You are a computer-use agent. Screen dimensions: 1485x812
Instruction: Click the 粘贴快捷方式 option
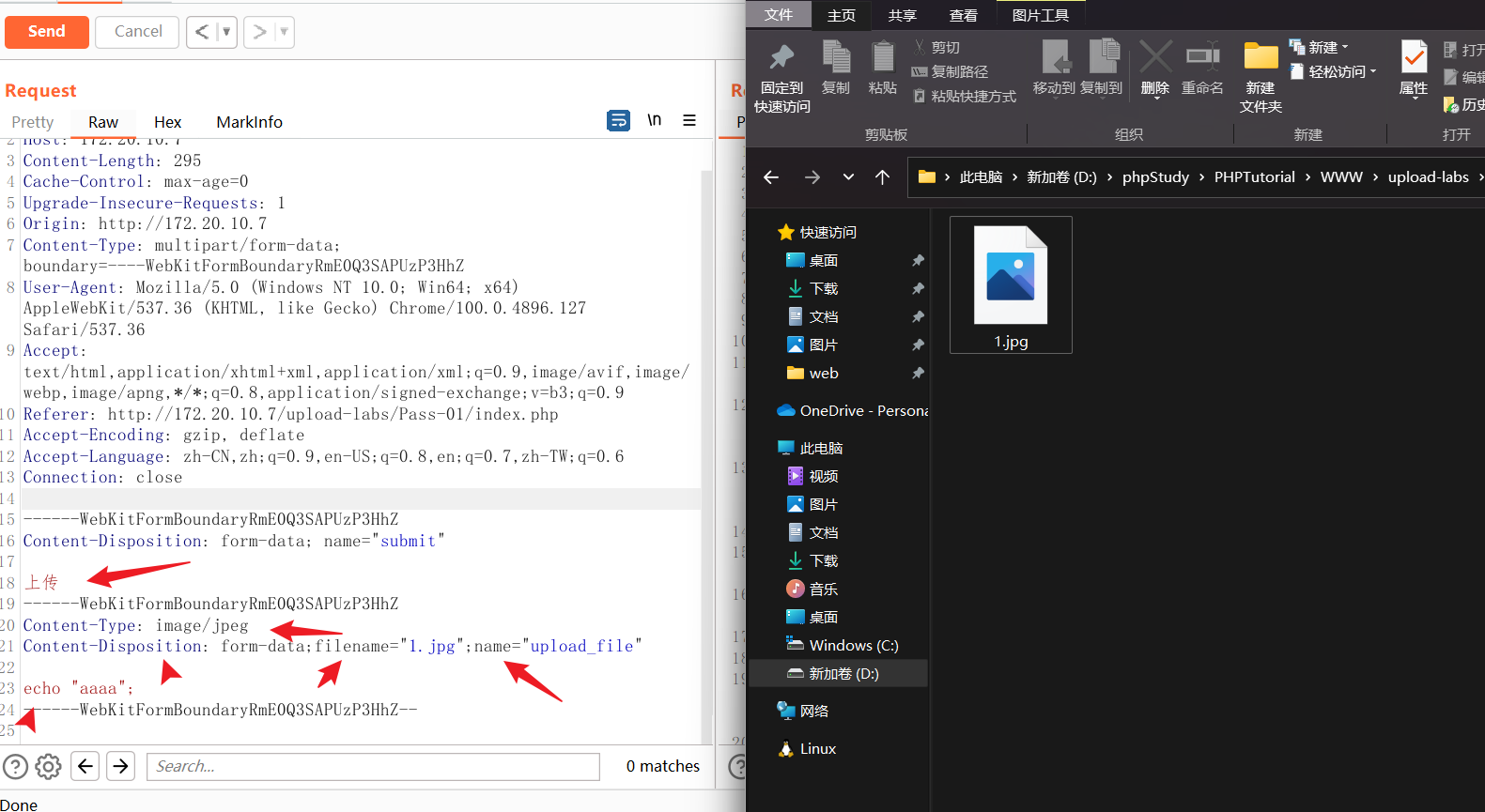(965, 97)
